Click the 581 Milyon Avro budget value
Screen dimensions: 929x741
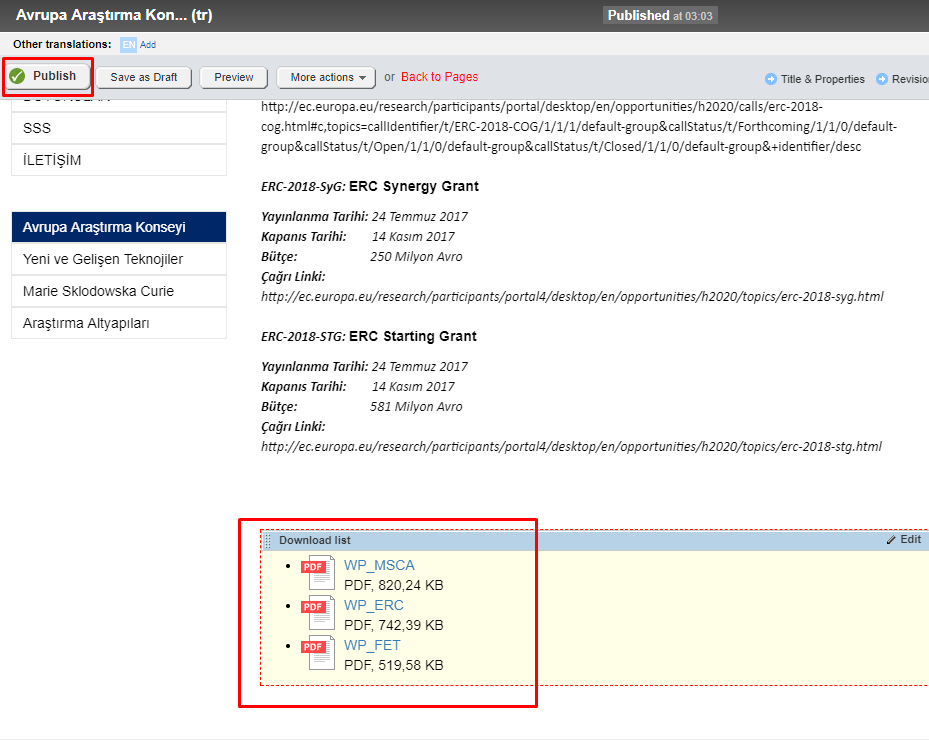(416, 407)
